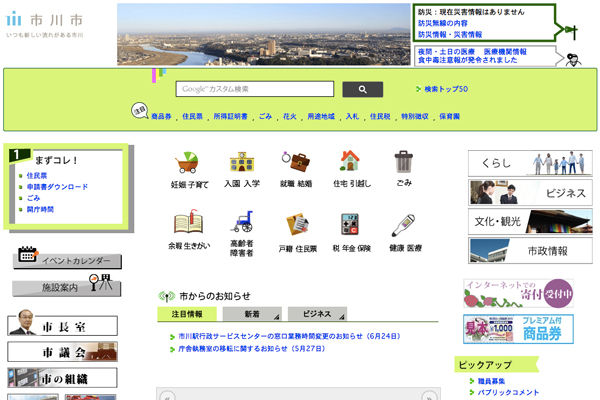600x400 pixels.
Task: Open the 医療機関情報 link
Action: (x=505, y=52)
